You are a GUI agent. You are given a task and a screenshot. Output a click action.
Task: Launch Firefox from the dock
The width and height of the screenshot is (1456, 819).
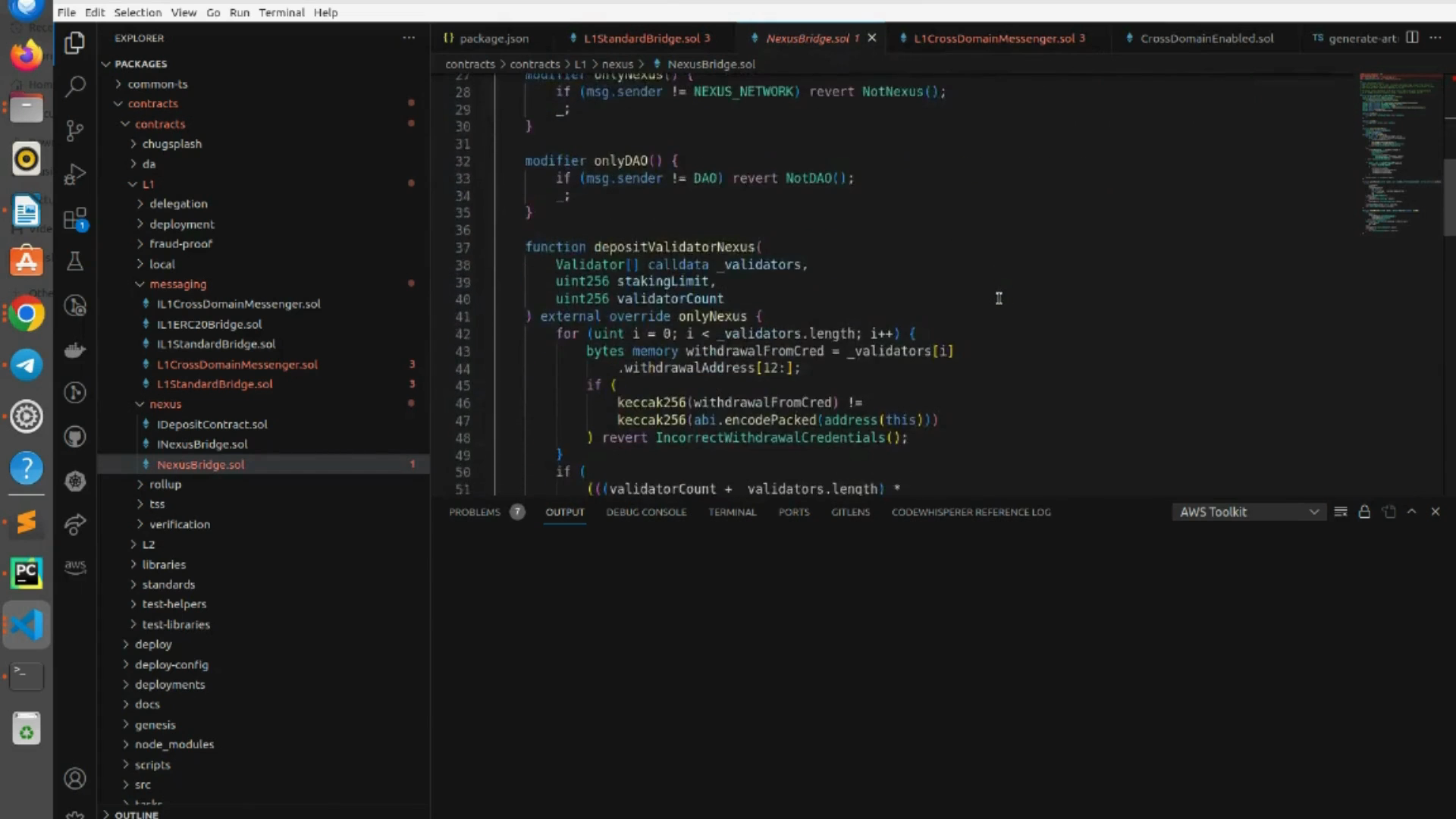tap(27, 55)
